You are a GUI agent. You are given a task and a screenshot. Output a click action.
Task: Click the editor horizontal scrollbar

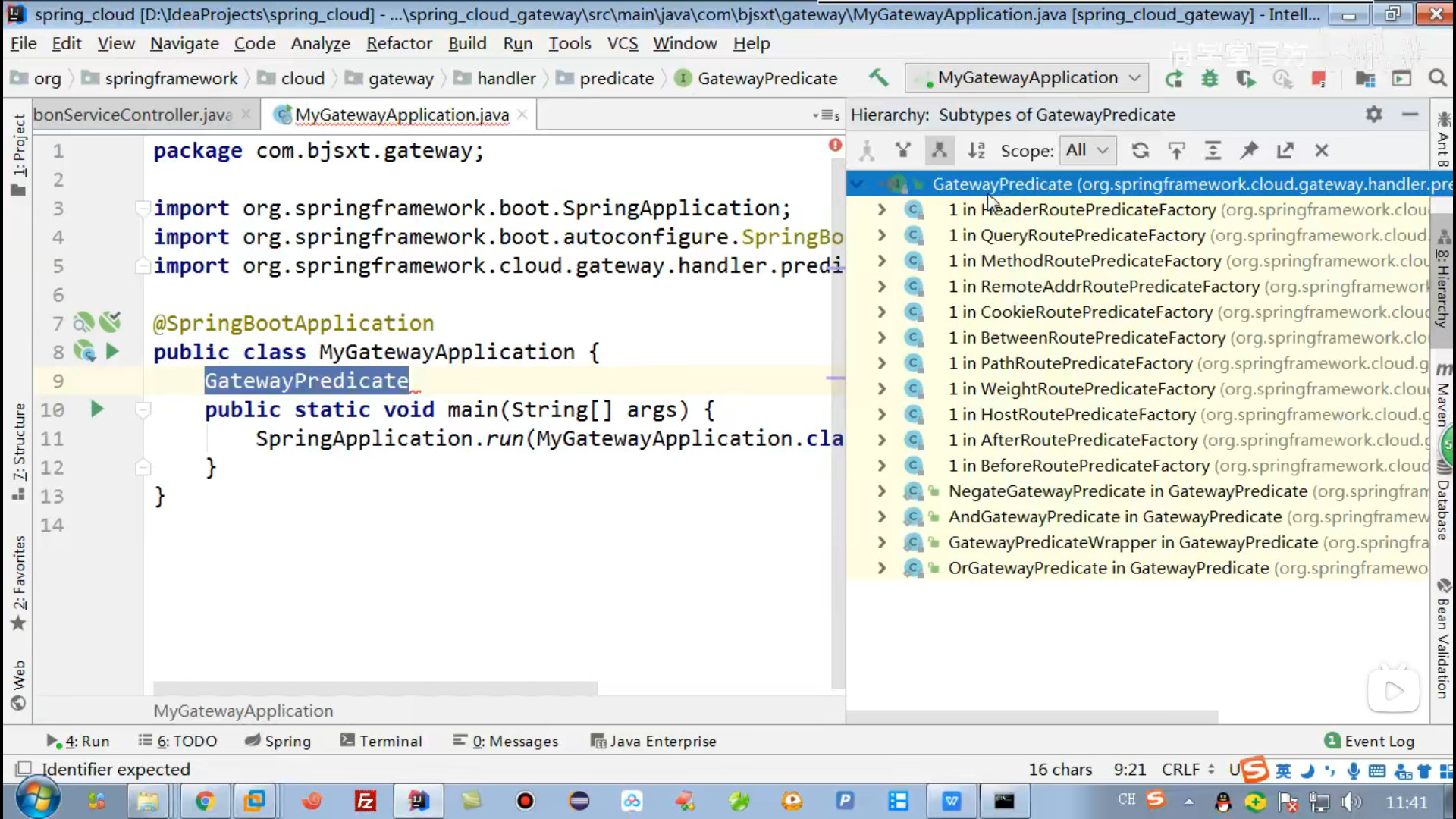pos(375,689)
